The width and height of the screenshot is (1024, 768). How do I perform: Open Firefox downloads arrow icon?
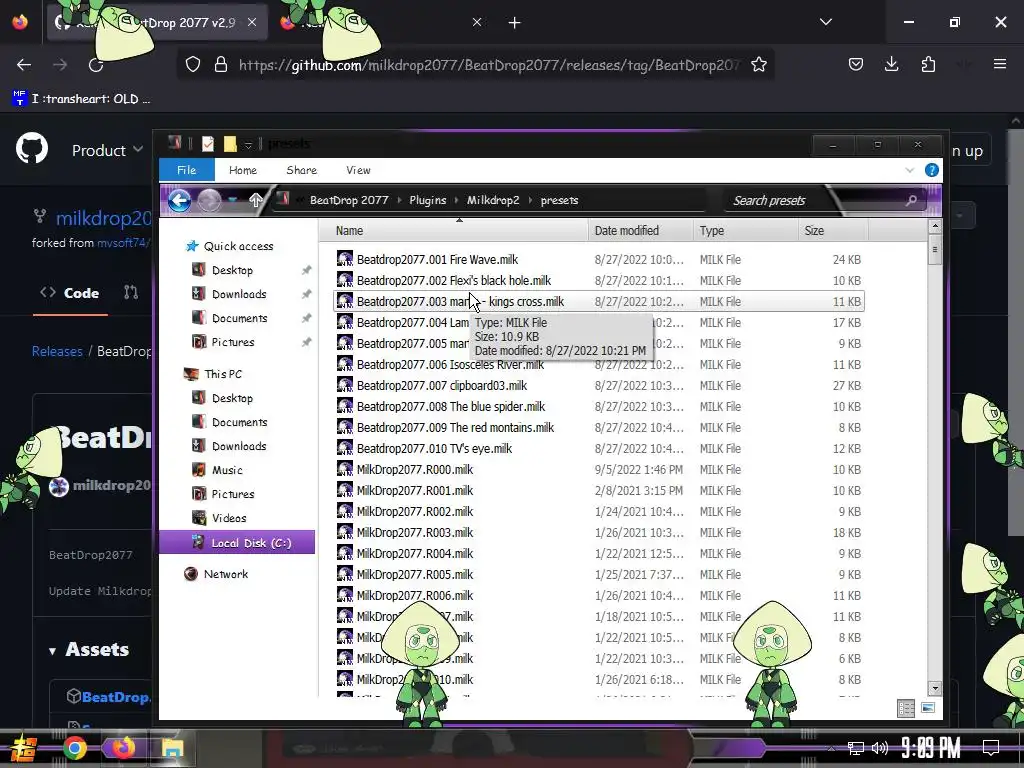[x=891, y=65]
